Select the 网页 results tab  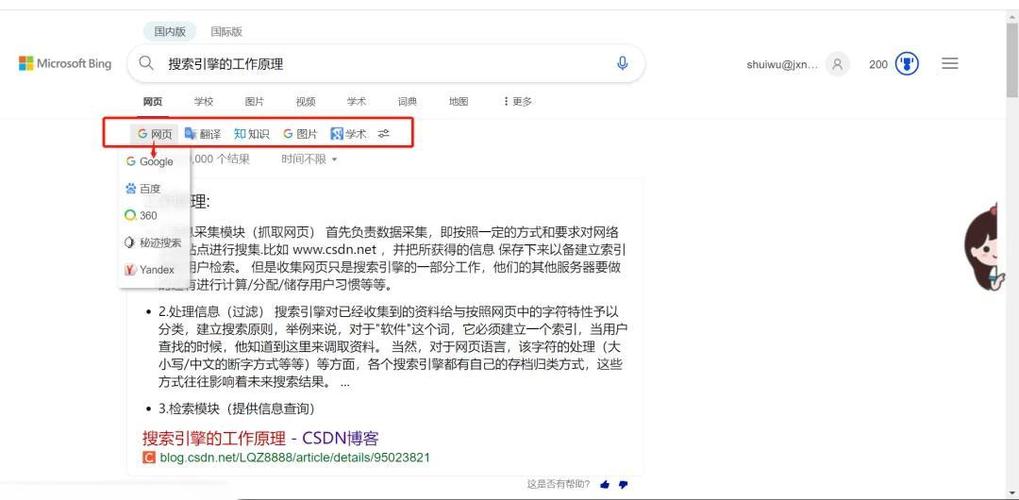tap(153, 101)
